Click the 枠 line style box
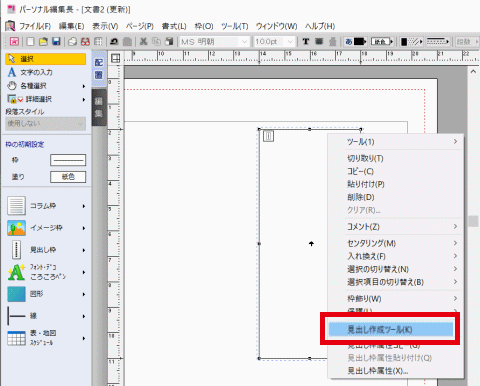This screenshot has width=480, height=386. point(68,160)
